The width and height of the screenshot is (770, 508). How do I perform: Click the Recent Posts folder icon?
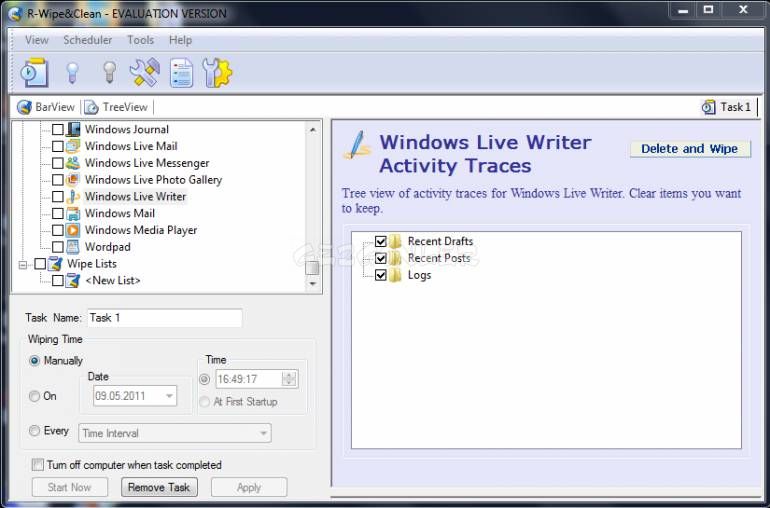395,258
